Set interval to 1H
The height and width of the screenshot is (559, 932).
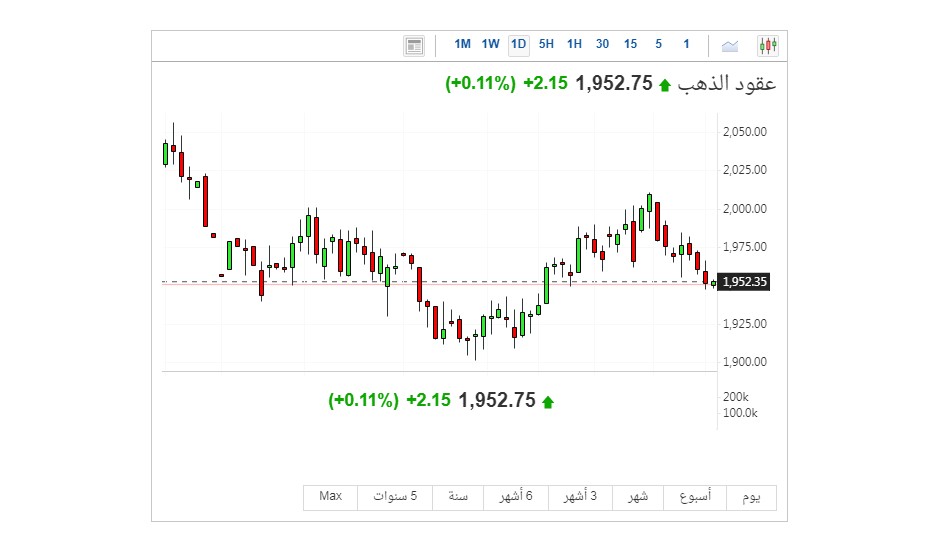click(574, 44)
